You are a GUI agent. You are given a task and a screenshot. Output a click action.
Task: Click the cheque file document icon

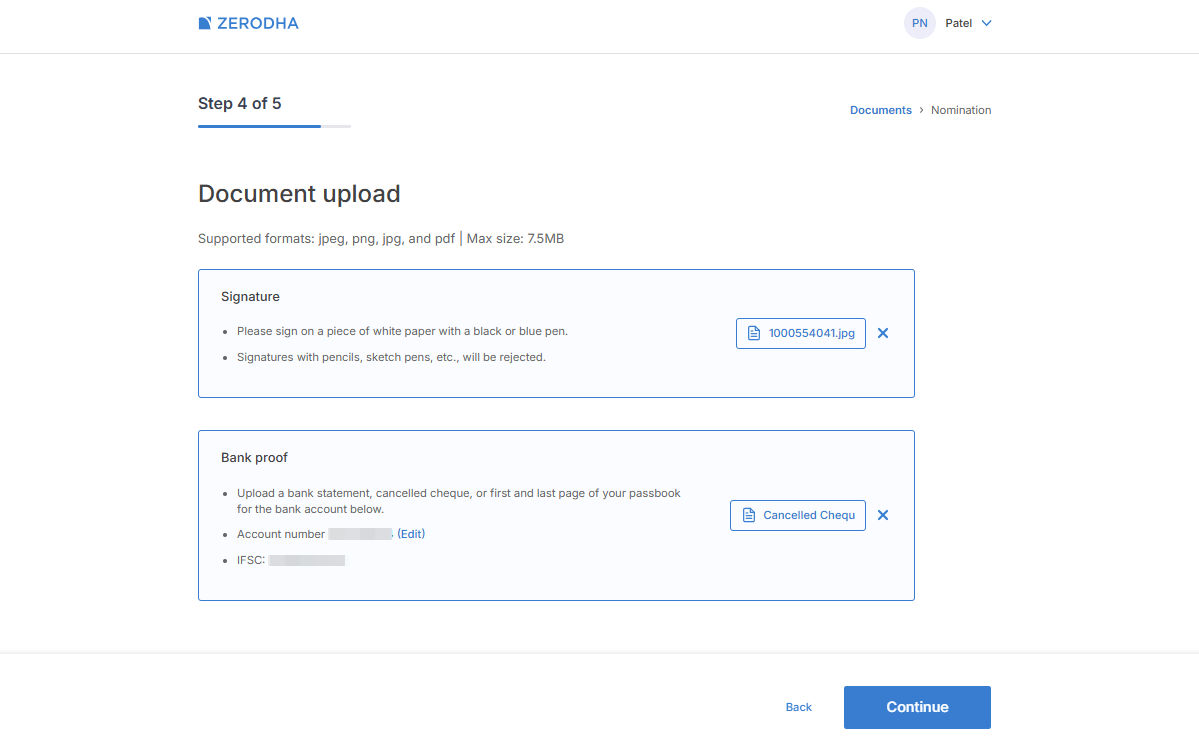coord(749,515)
